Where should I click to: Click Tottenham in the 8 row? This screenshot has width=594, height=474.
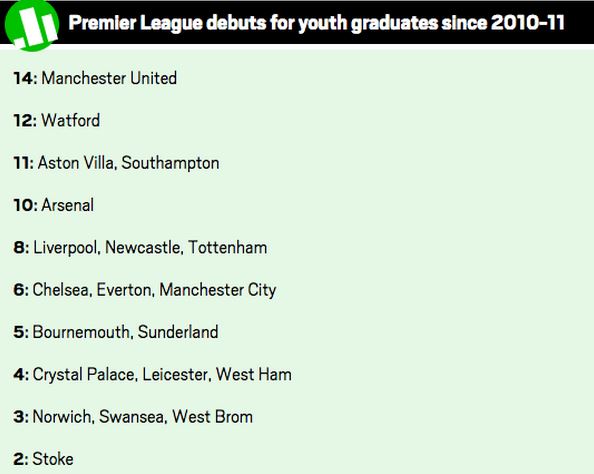228,247
